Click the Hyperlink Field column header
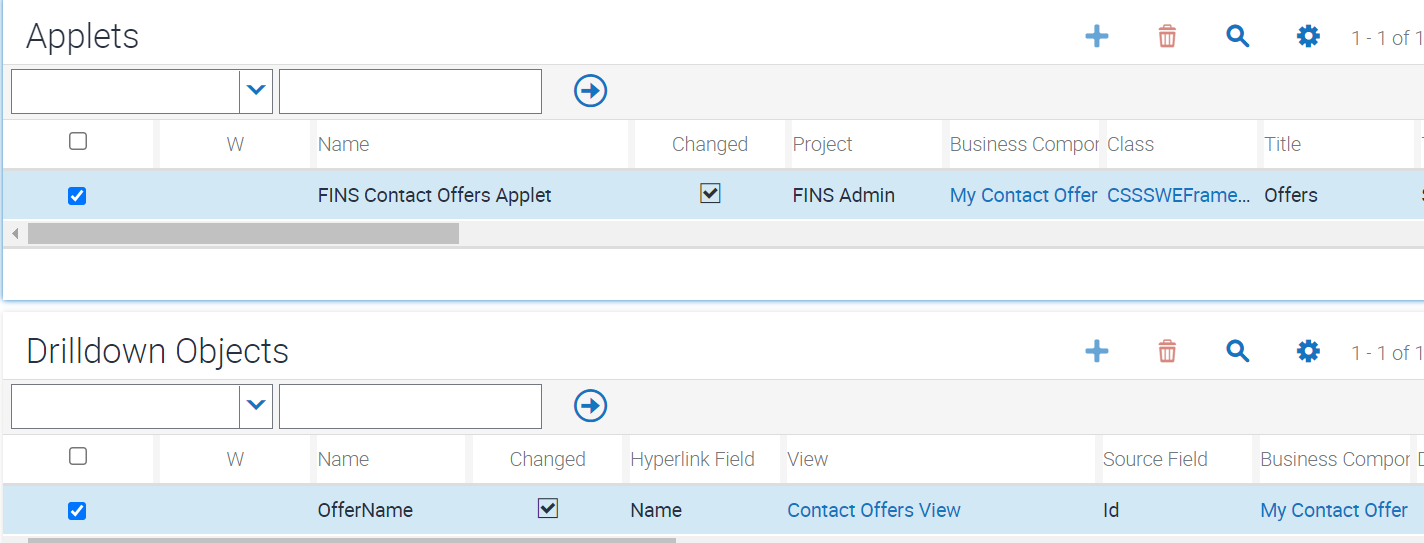The width and height of the screenshot is (1424, 543). [692, 460]
